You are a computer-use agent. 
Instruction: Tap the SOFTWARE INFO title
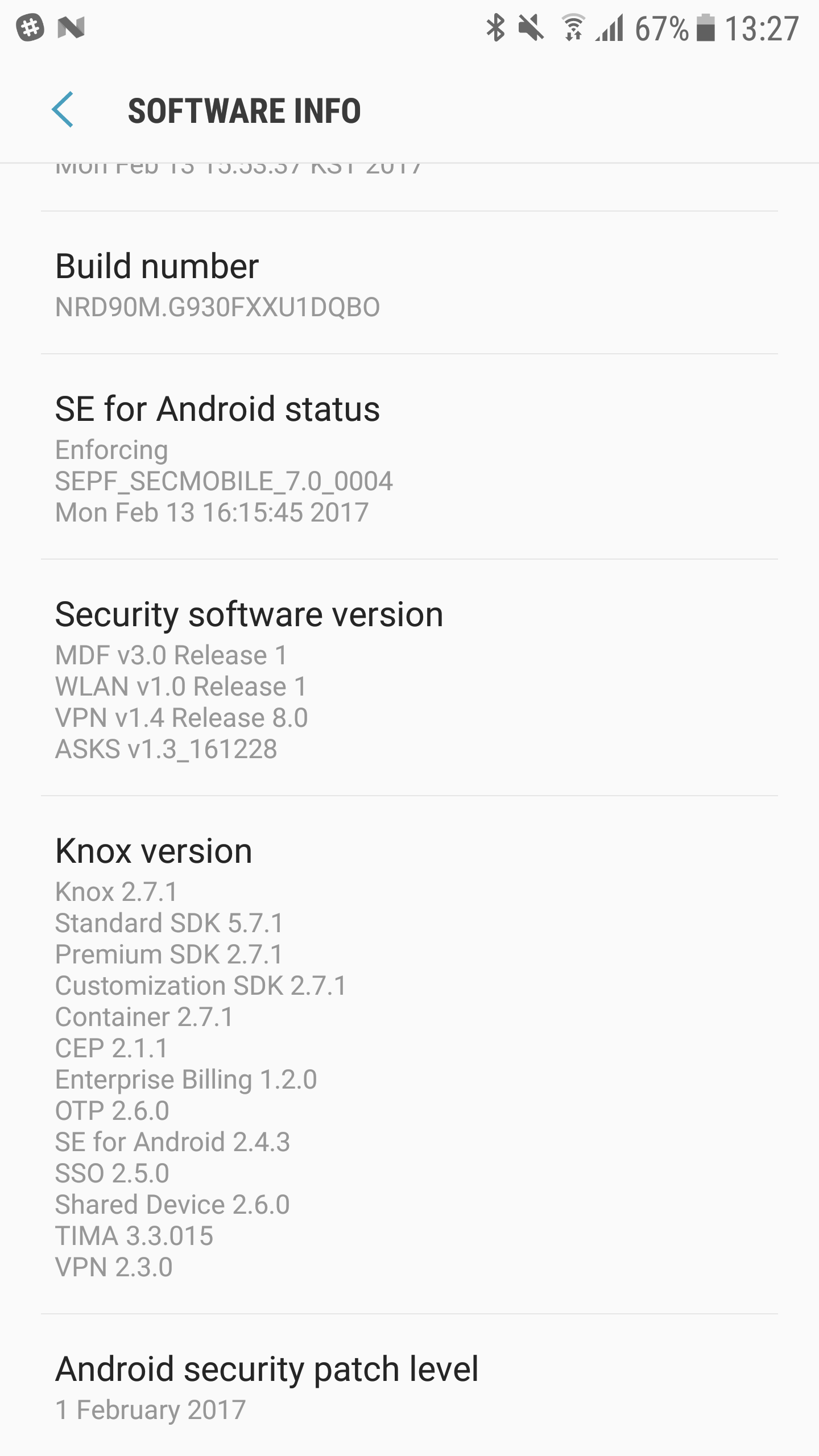[x=244, y=110]
